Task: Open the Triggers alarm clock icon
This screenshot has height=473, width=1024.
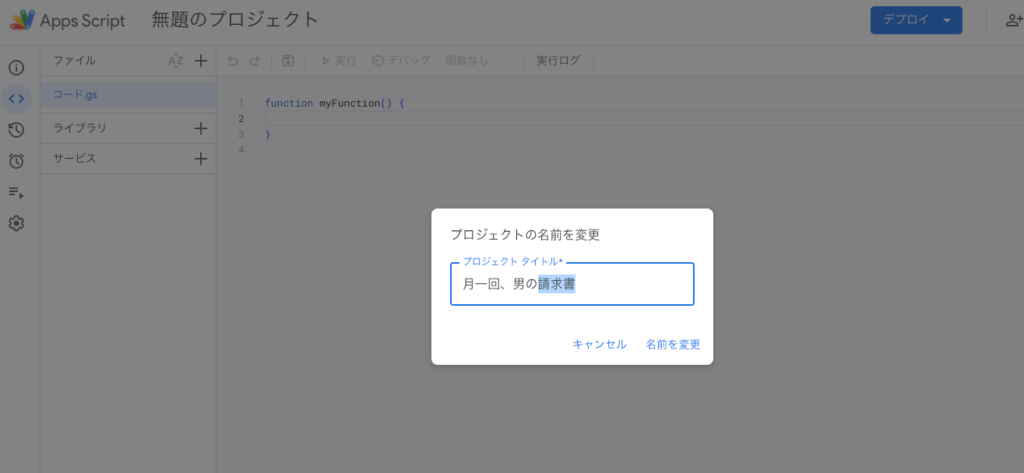Action: click(16, 161)
